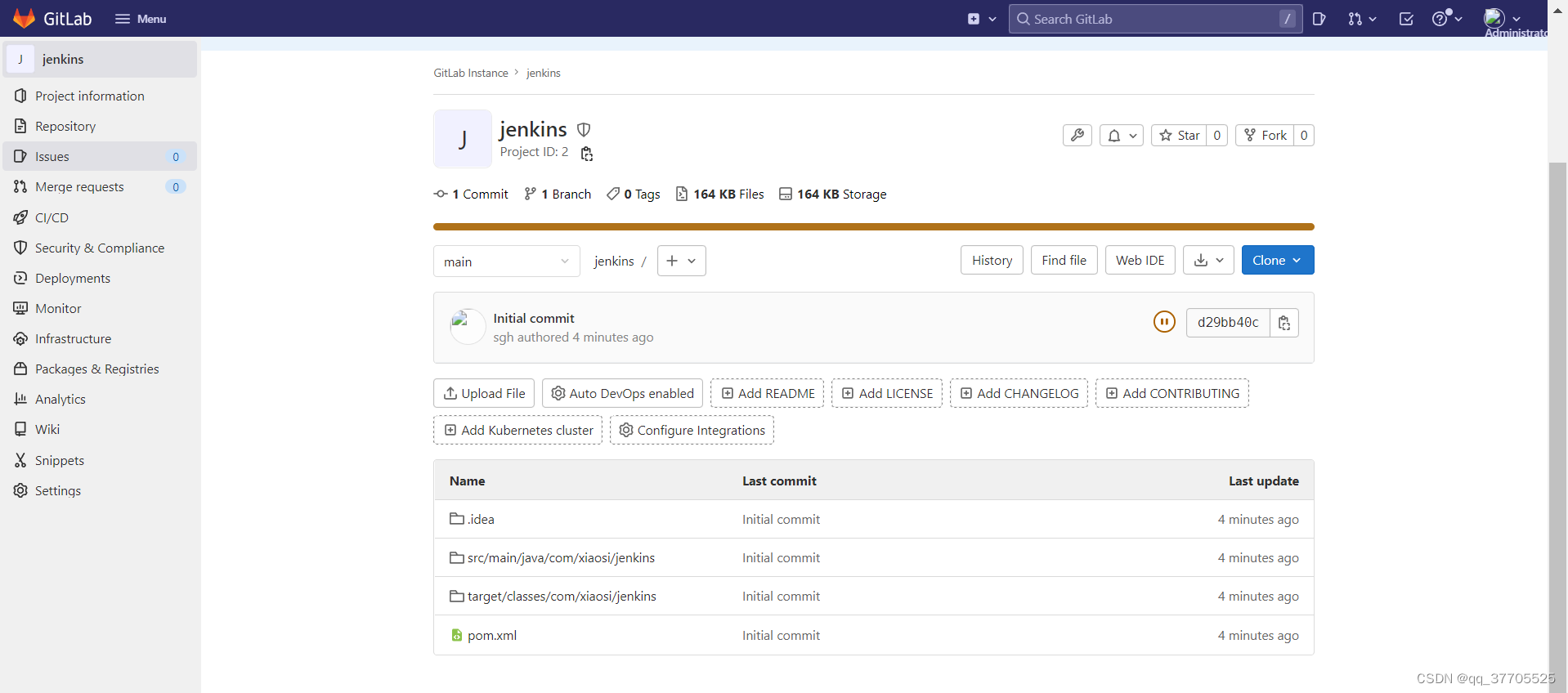Star the jenkins project

[x=1179, y=135]
